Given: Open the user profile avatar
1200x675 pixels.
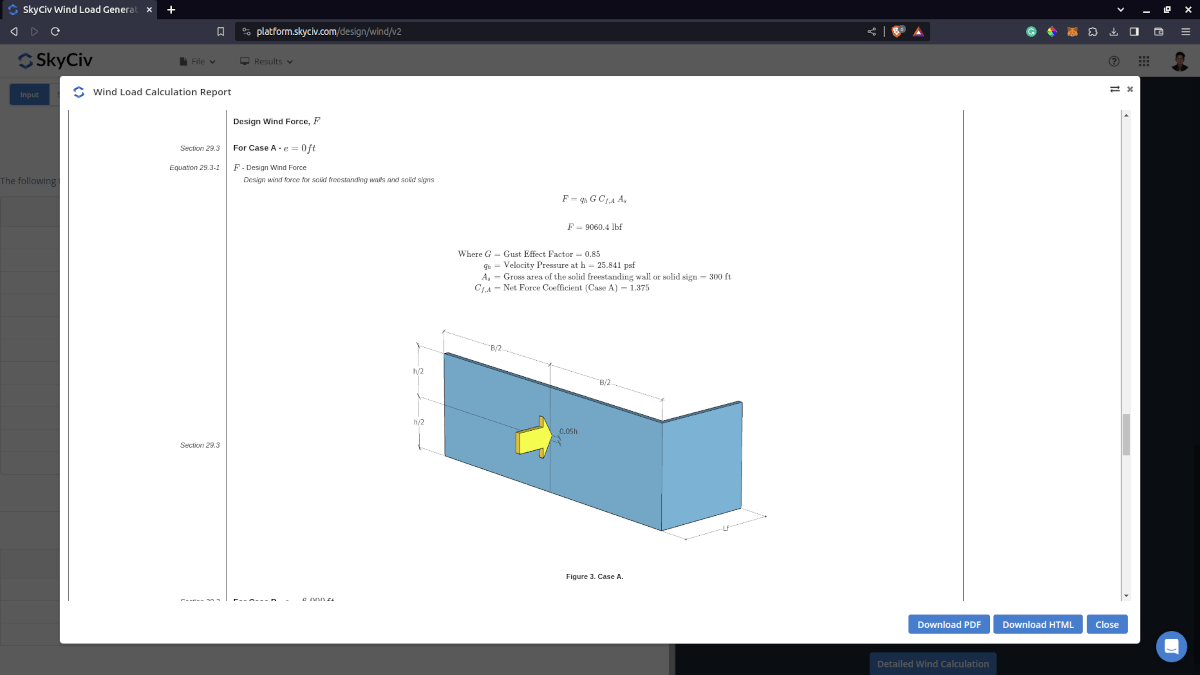Looking at the screenshot, I should point(1180,62).
